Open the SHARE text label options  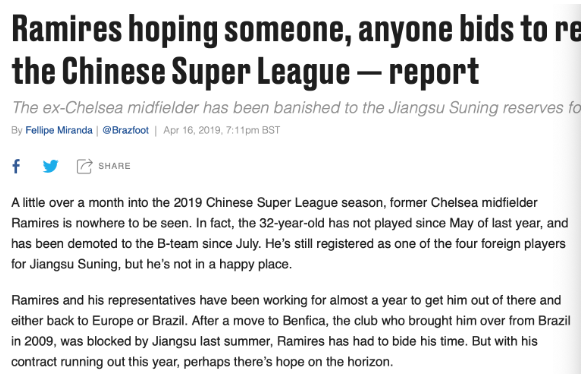(114, 166)
